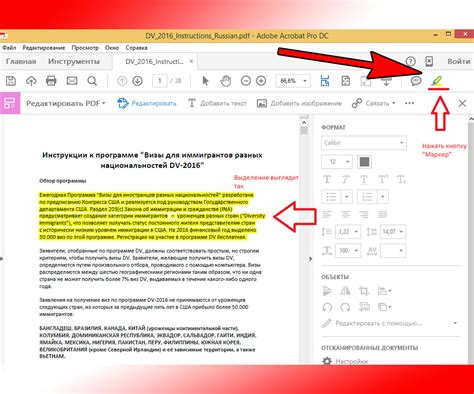Click Редактировать in Edit PDF bar
This screenshot has width=474, height=394.
147,103
